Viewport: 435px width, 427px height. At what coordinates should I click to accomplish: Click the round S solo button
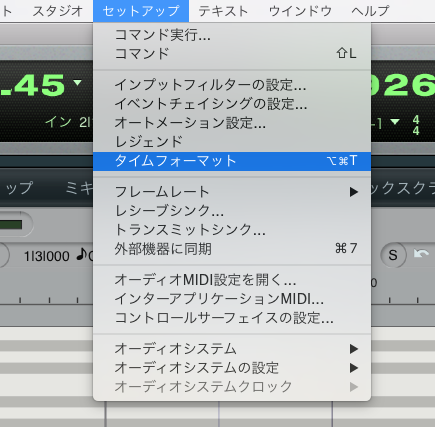[393, 255]
